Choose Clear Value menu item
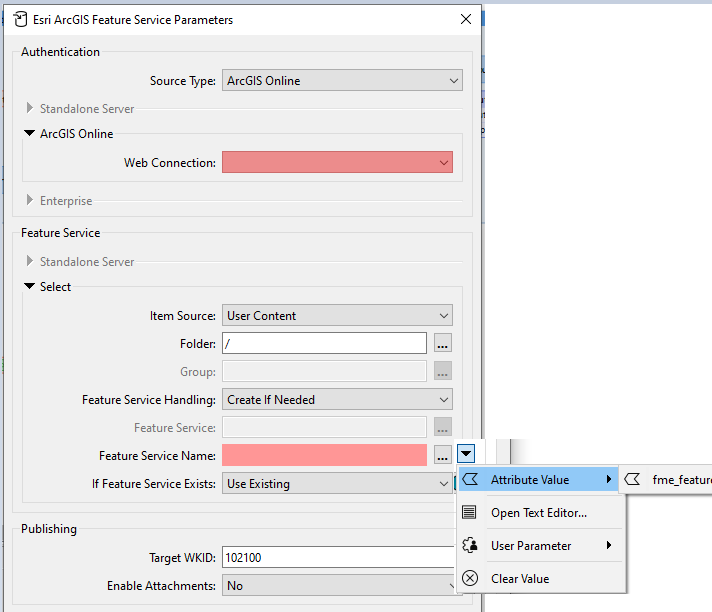Viewport: 712px width, 612px height. (x=541, y=578)
